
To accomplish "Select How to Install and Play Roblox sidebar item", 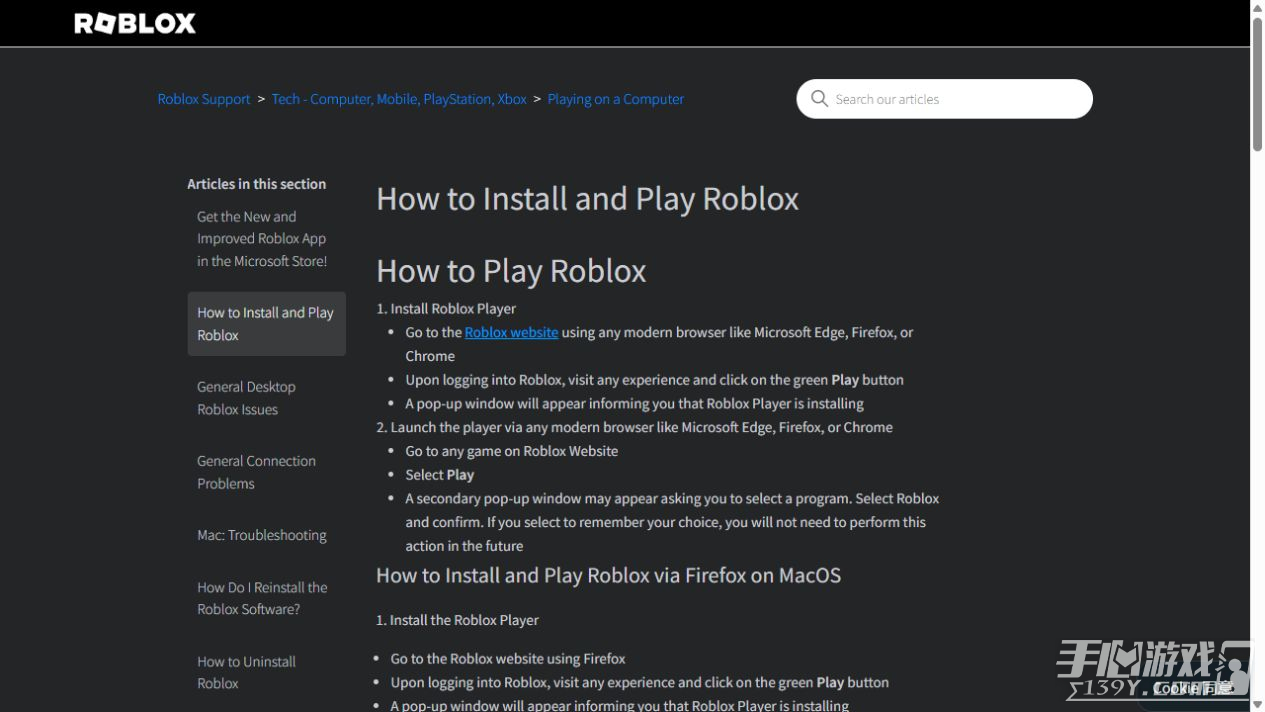I will click(266, 324).
